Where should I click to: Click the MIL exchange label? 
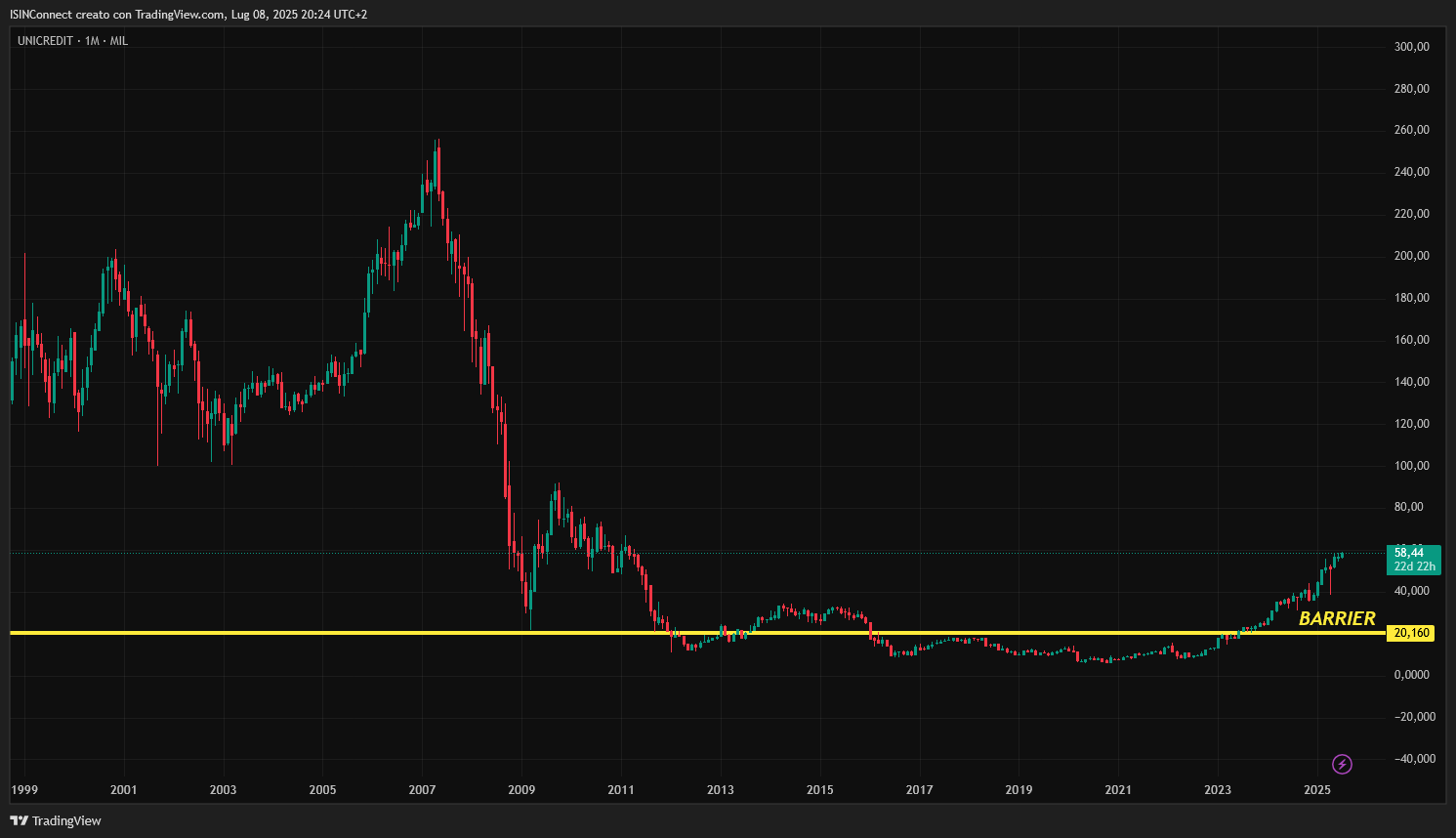click(119, 41)
